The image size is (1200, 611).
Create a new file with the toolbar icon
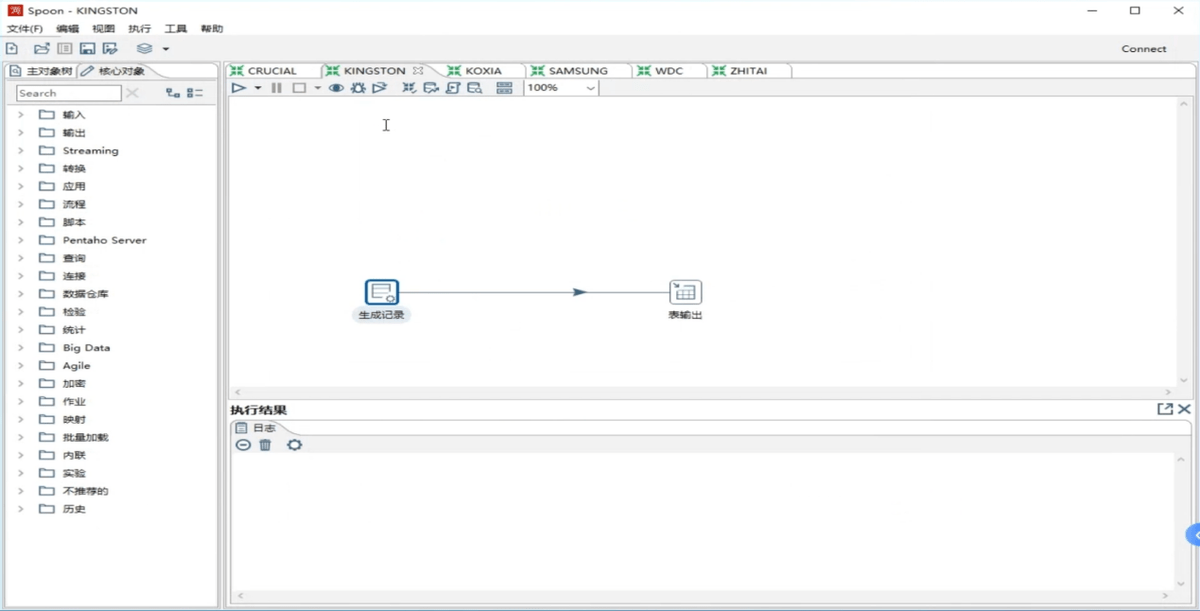(x=12, y=48)
